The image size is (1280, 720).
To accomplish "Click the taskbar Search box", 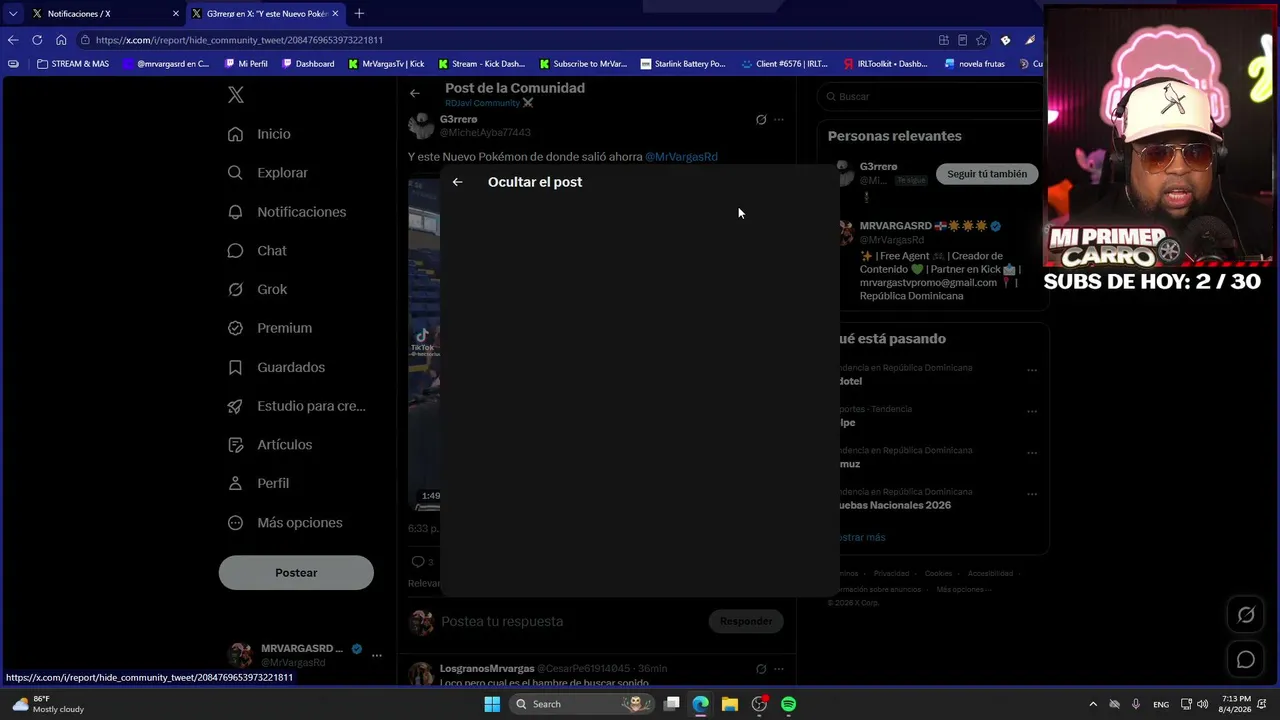I will point(580,704).
